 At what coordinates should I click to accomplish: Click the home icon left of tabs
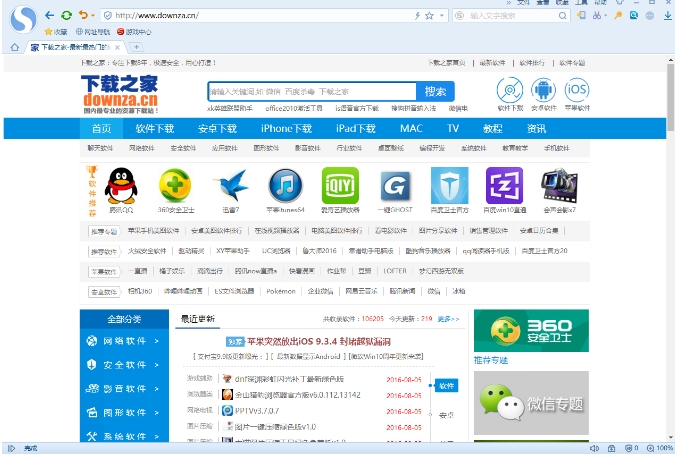tap(15, 47)
